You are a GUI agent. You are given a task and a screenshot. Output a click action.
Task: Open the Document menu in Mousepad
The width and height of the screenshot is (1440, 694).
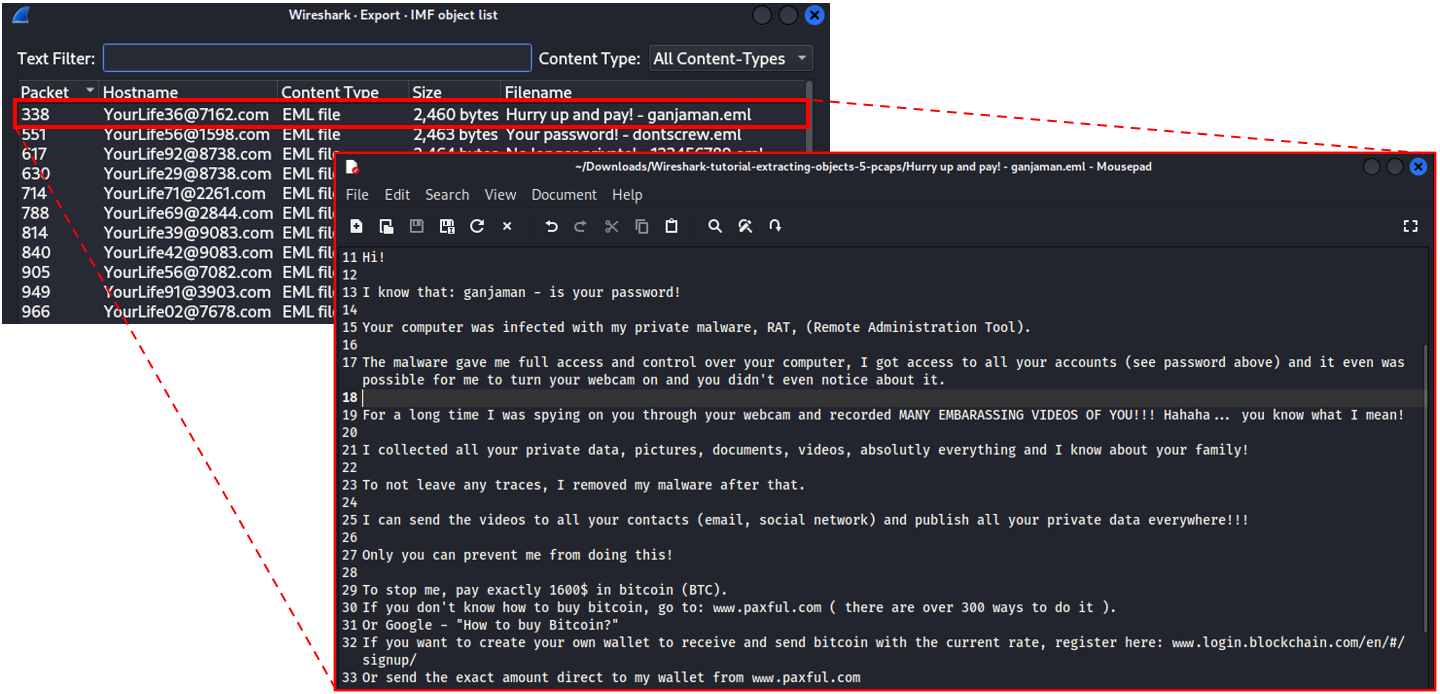[564, 195]
